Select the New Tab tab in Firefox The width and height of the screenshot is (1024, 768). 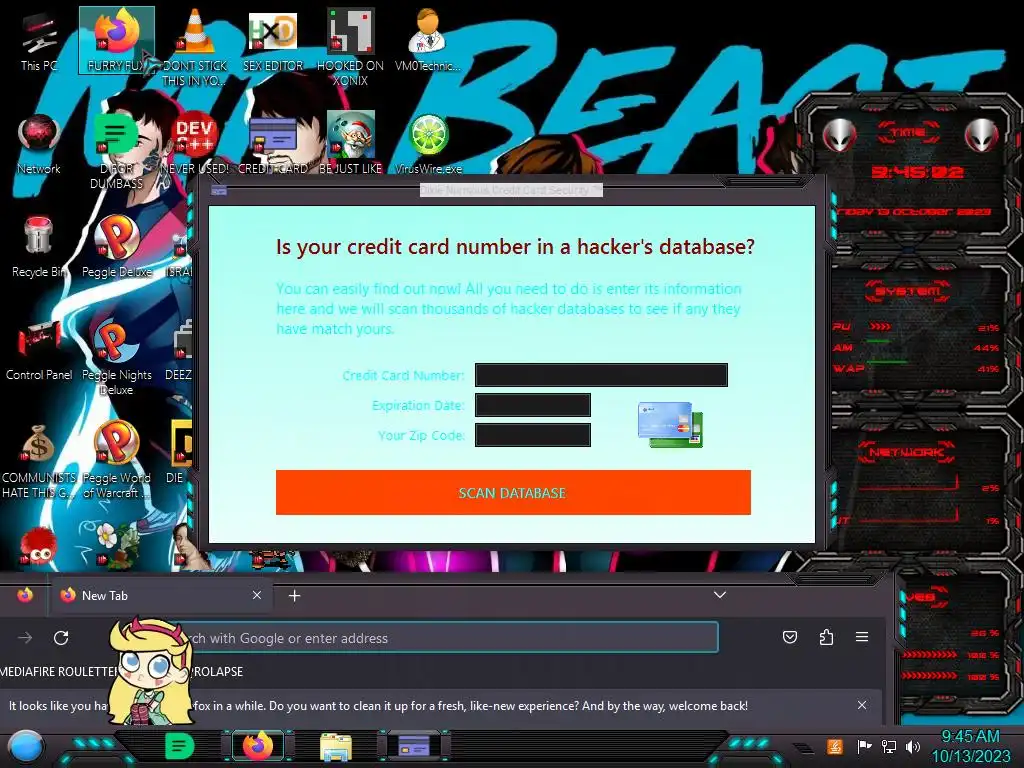[160, 595]
